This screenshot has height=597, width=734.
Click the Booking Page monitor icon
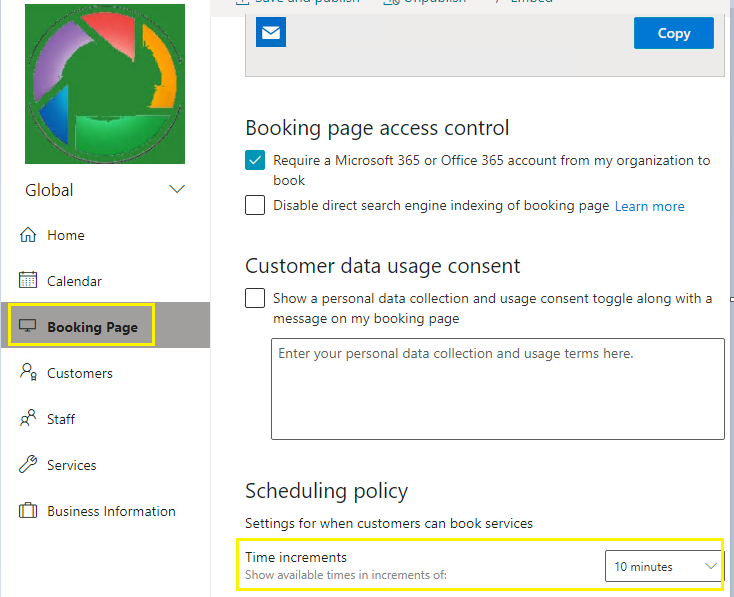[28, 325]
